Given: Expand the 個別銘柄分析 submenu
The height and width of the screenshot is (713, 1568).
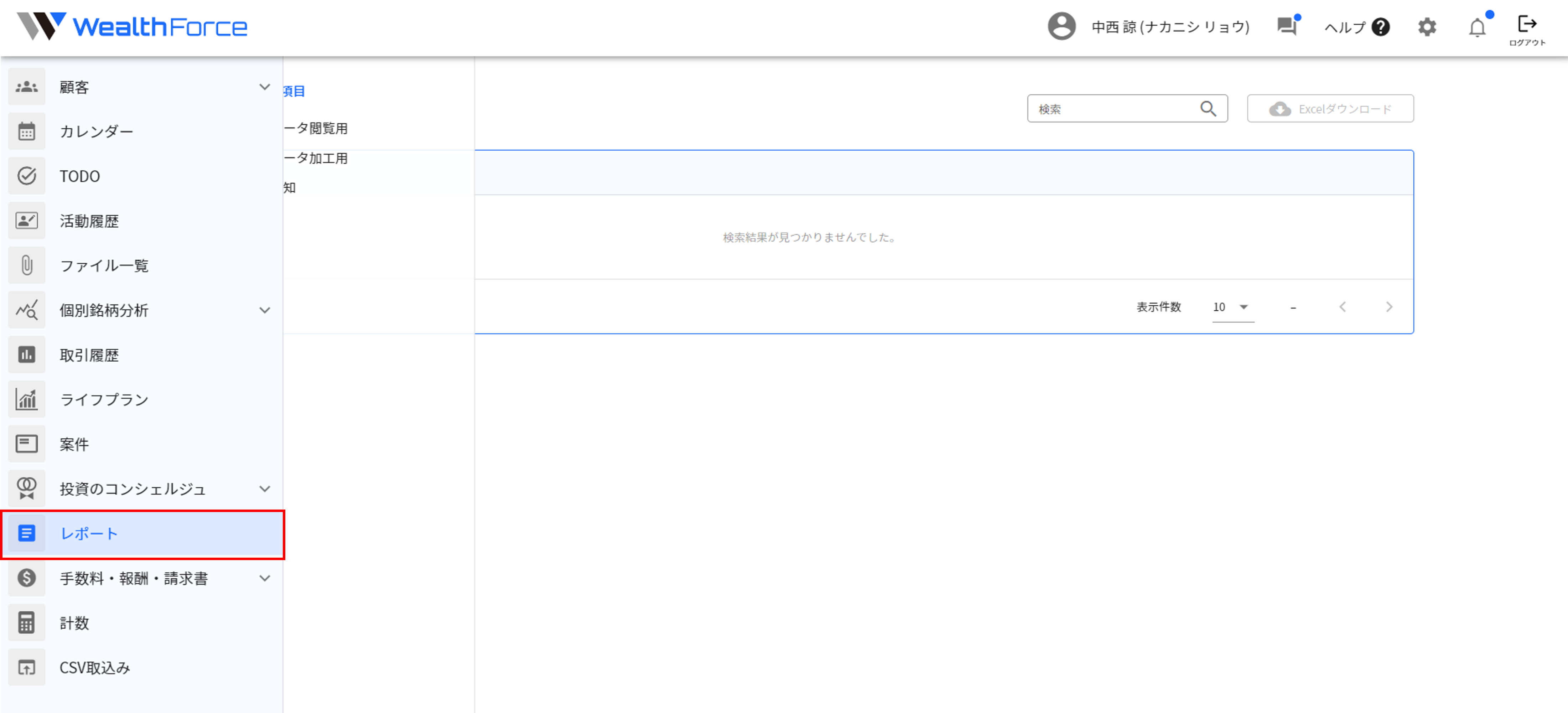Looking at the screenshot, I should (264, 310).
